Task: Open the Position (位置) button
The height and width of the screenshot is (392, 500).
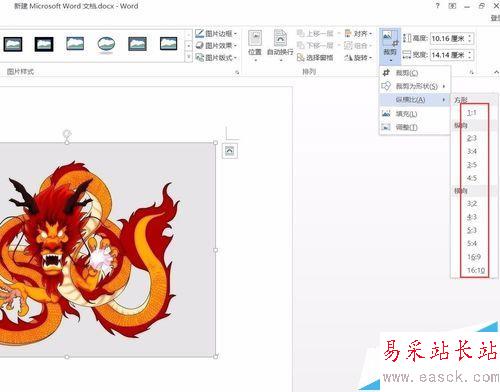Action: coord(255,46)
